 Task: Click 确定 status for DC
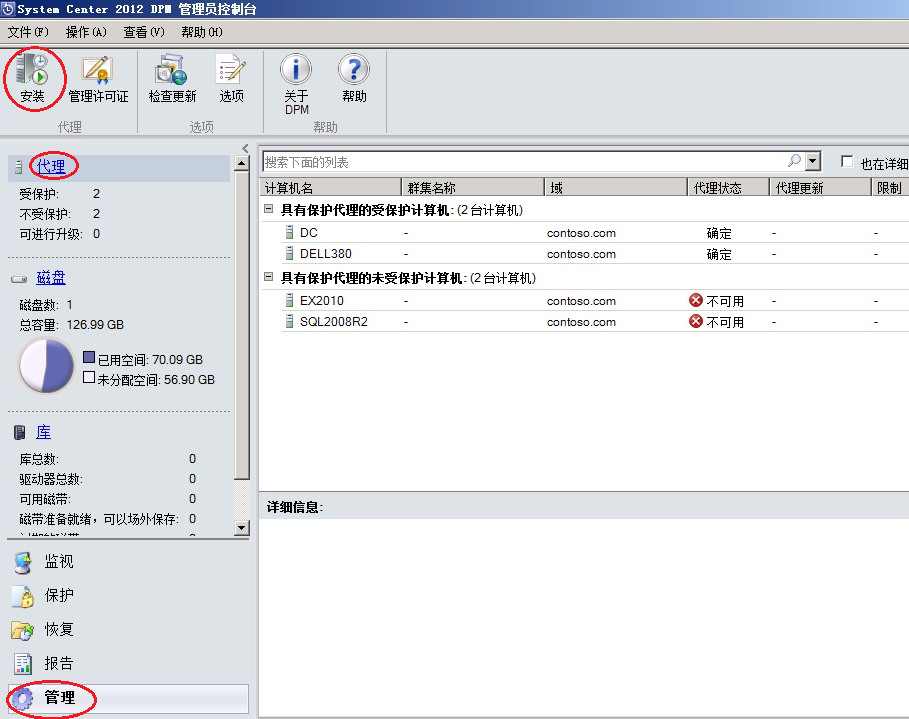pyautogui.click(x=719, y=233)
